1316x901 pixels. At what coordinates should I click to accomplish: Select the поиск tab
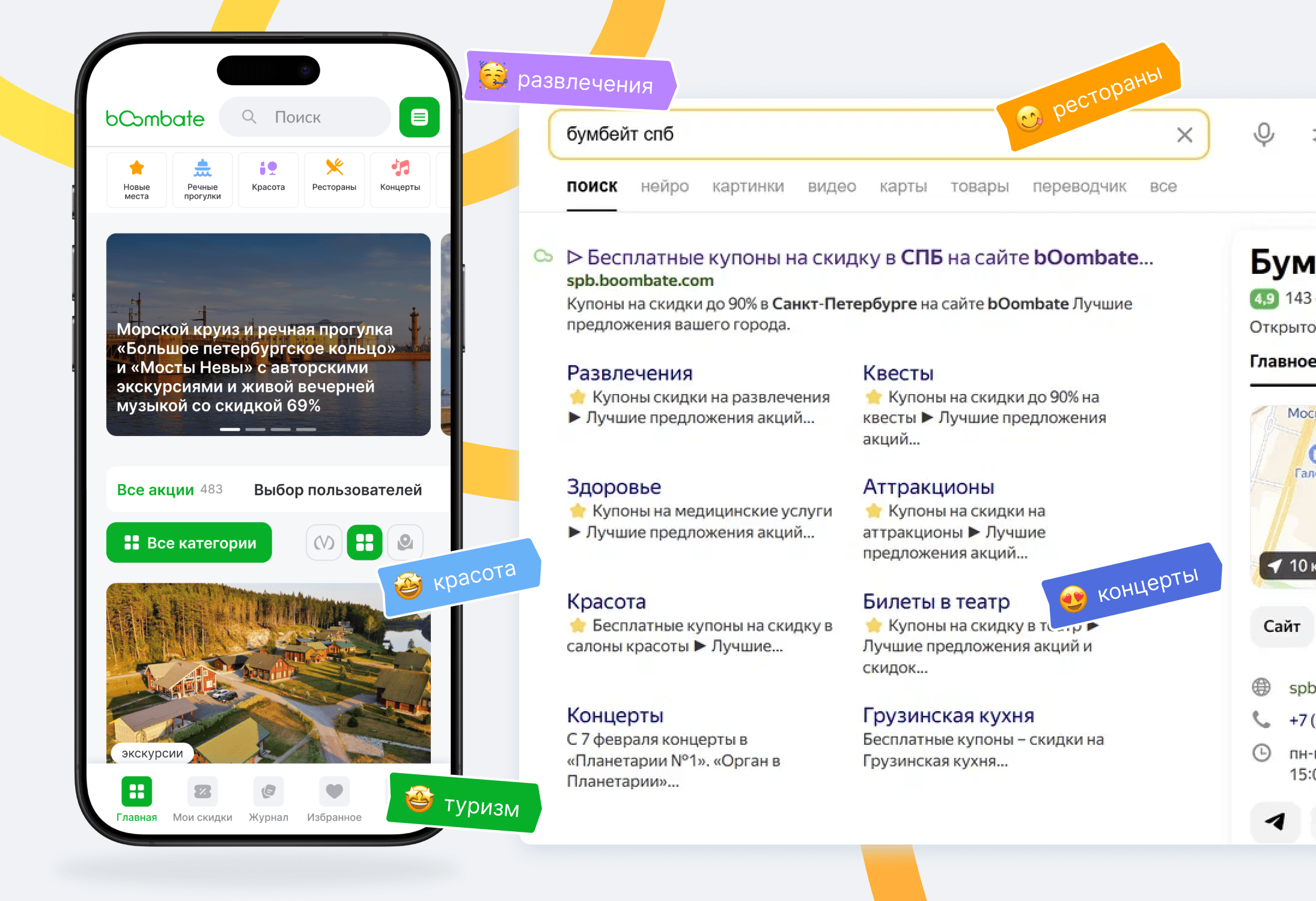[592, 187]
